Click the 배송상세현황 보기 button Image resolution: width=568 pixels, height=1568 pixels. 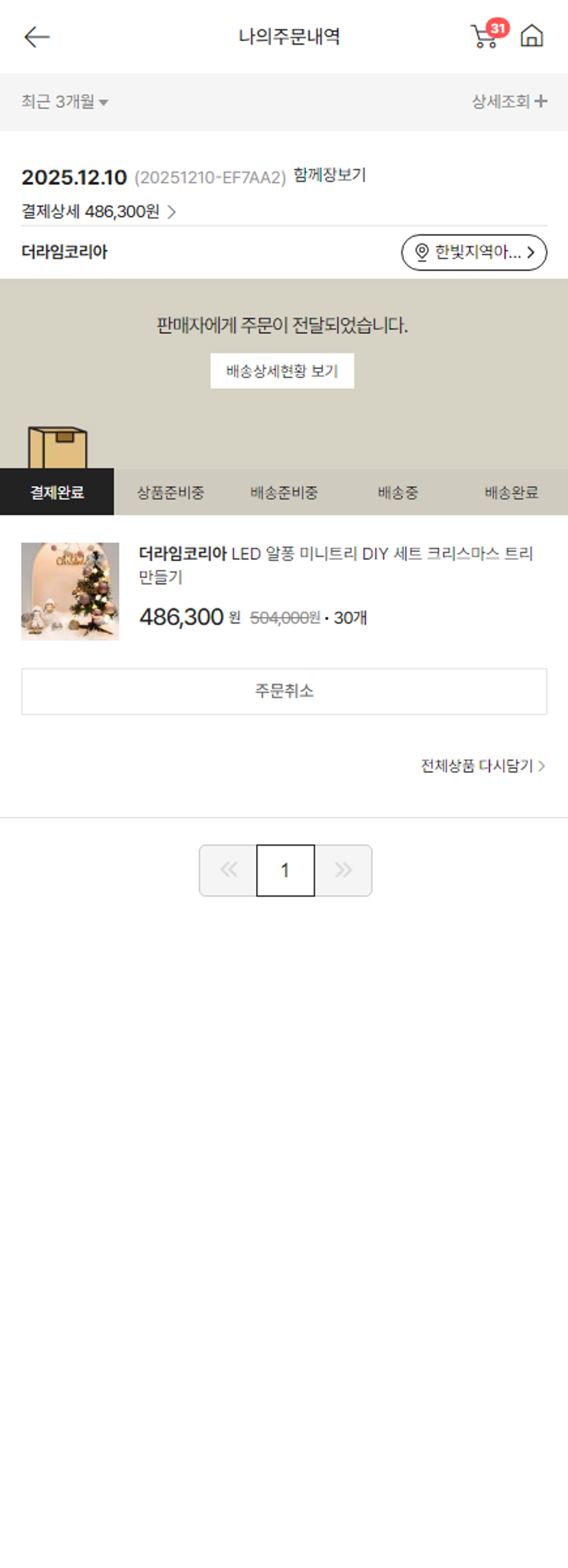(x=282, y=371)
